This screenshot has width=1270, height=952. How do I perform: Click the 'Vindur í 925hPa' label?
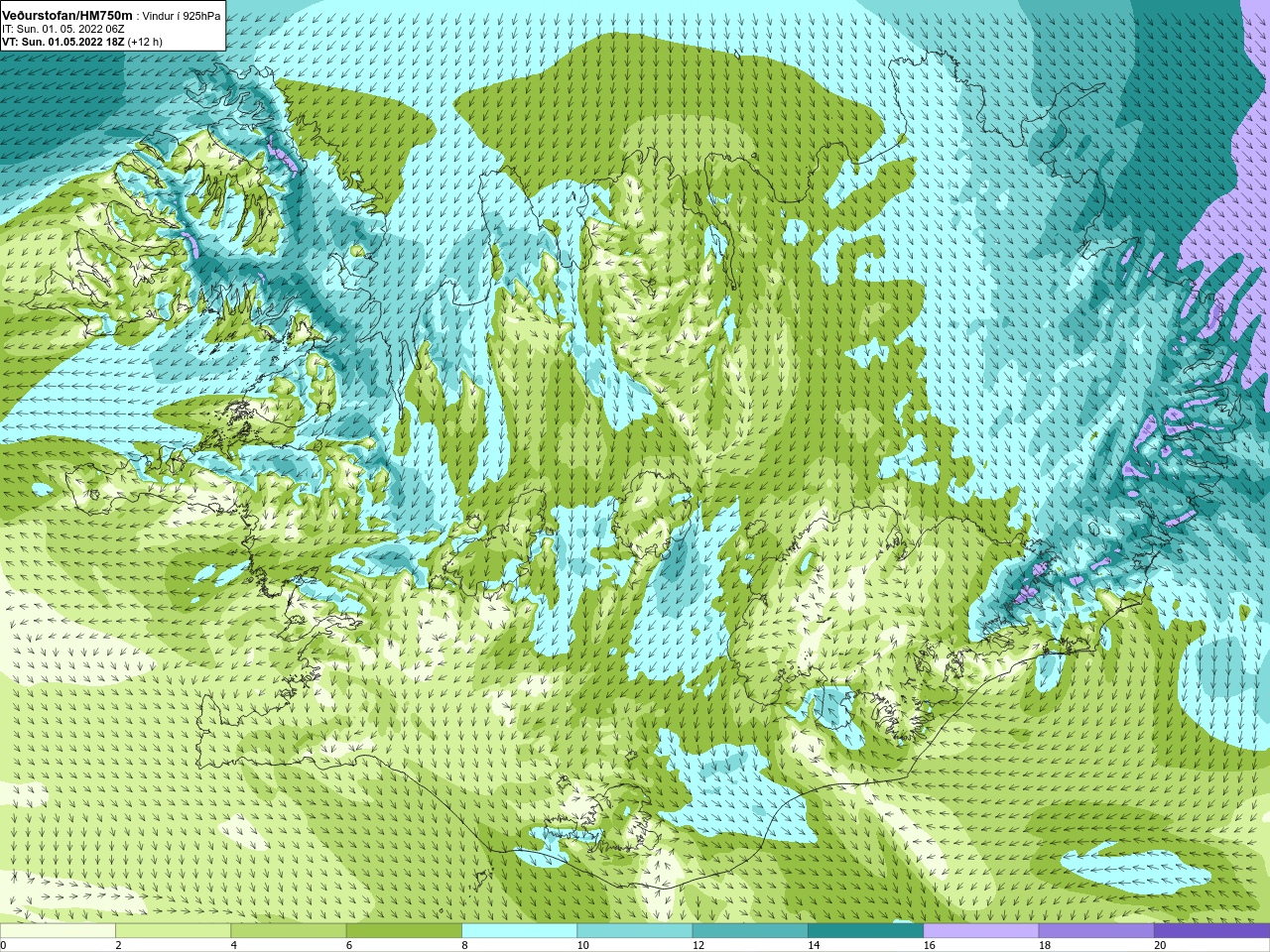pos(182,16)
